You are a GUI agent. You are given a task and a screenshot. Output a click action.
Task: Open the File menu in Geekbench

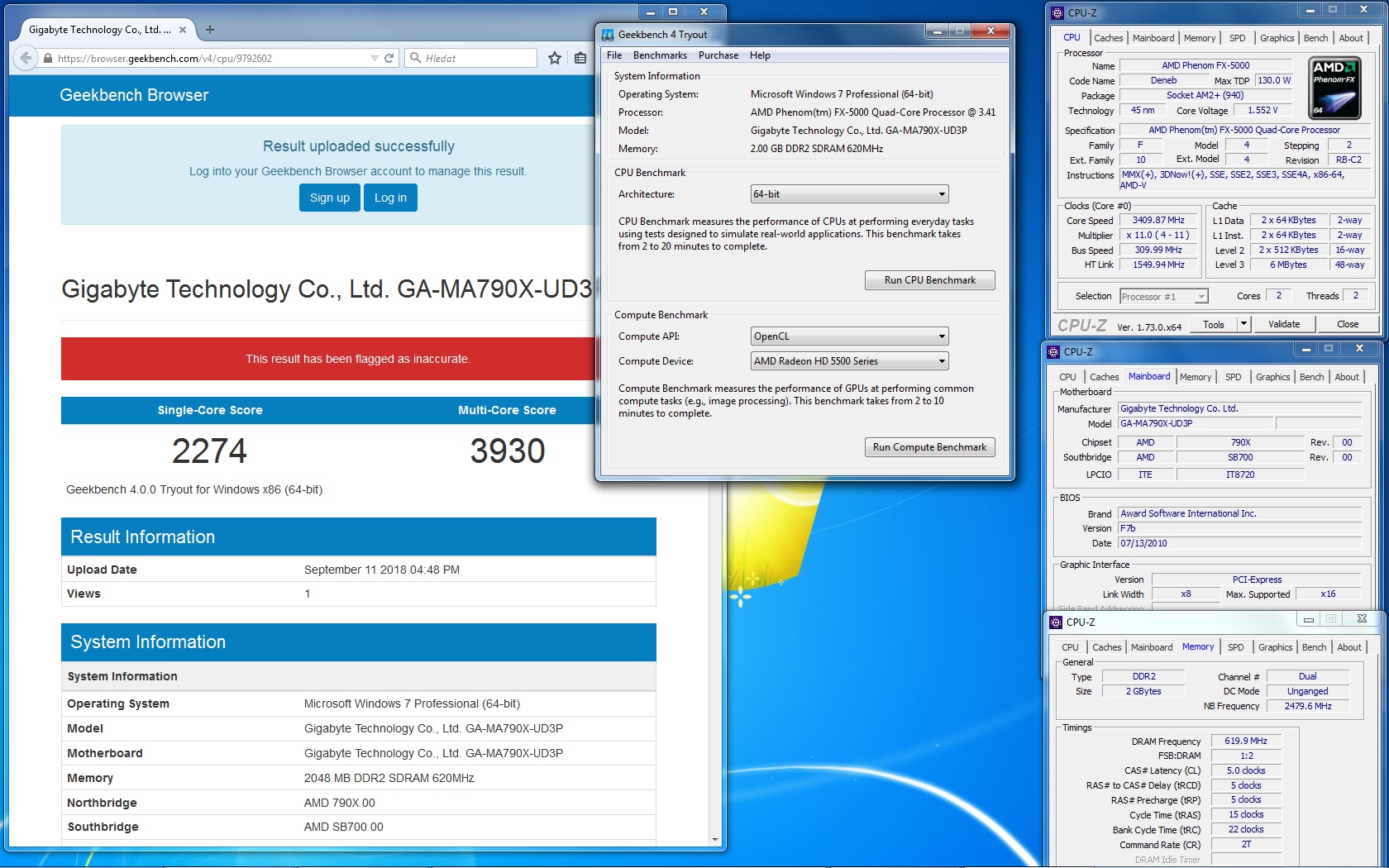[x=614, y=55]
